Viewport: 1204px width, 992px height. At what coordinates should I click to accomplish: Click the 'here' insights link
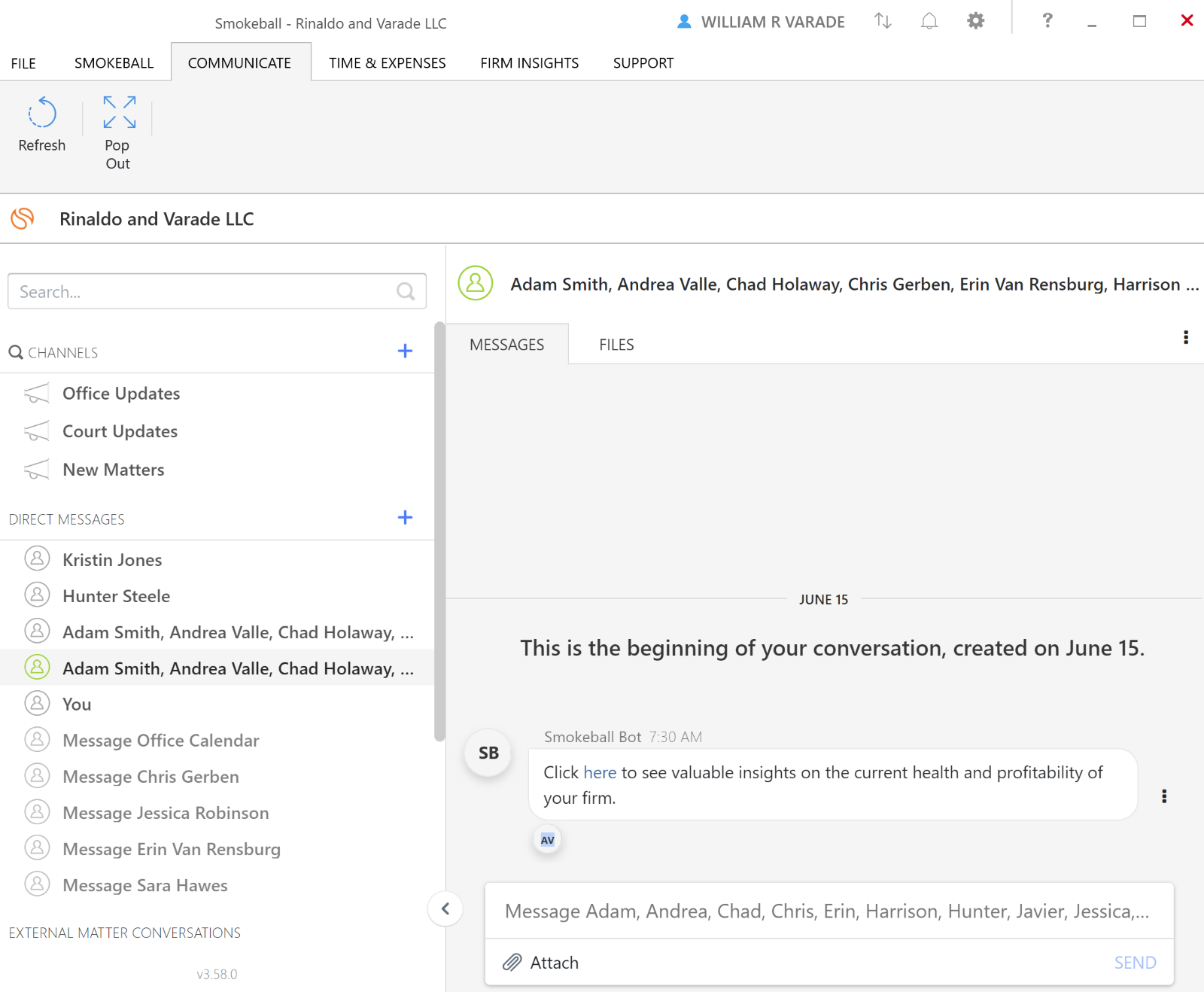coord(600,772)
